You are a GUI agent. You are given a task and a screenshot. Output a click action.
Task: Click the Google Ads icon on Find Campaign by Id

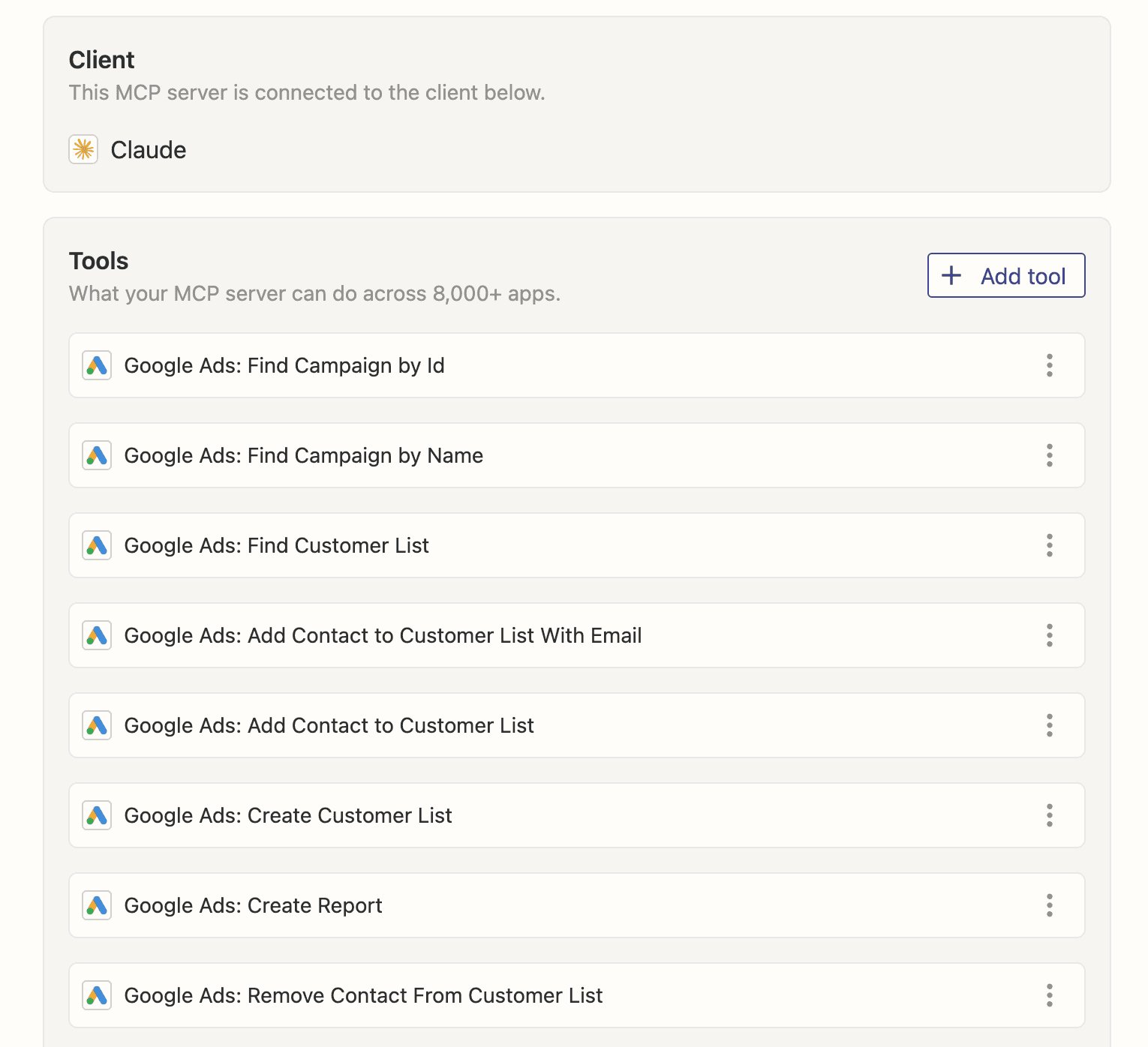pos(96,365)
